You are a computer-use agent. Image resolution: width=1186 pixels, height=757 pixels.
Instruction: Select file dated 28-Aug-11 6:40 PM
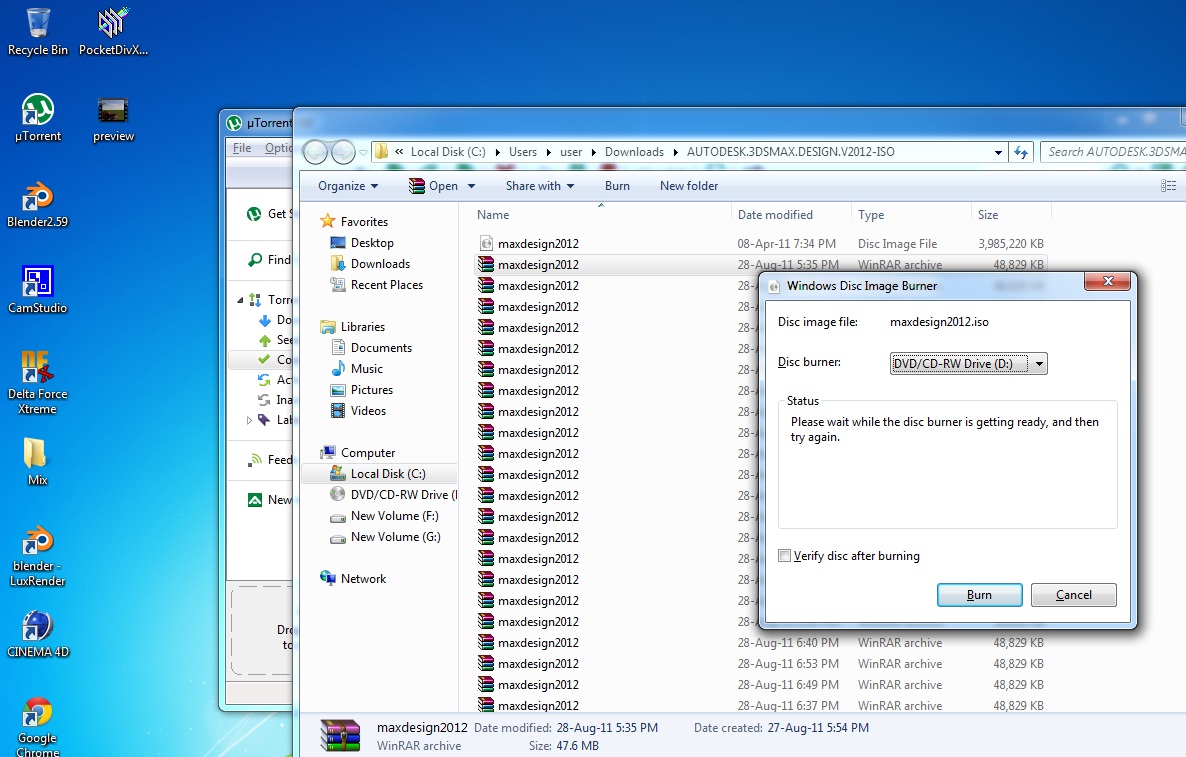click(760, 643)
